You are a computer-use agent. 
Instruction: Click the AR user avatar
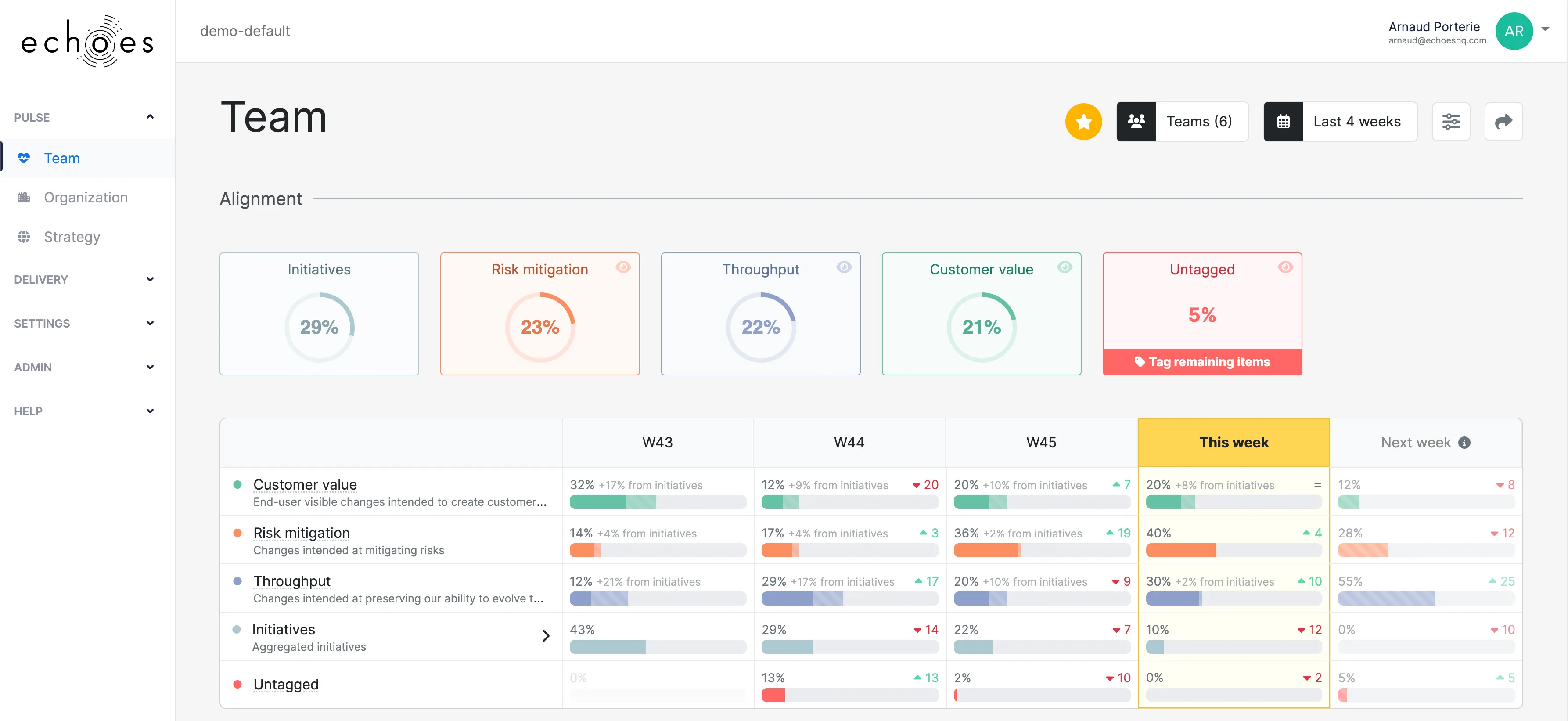(x=1514, y=31)
